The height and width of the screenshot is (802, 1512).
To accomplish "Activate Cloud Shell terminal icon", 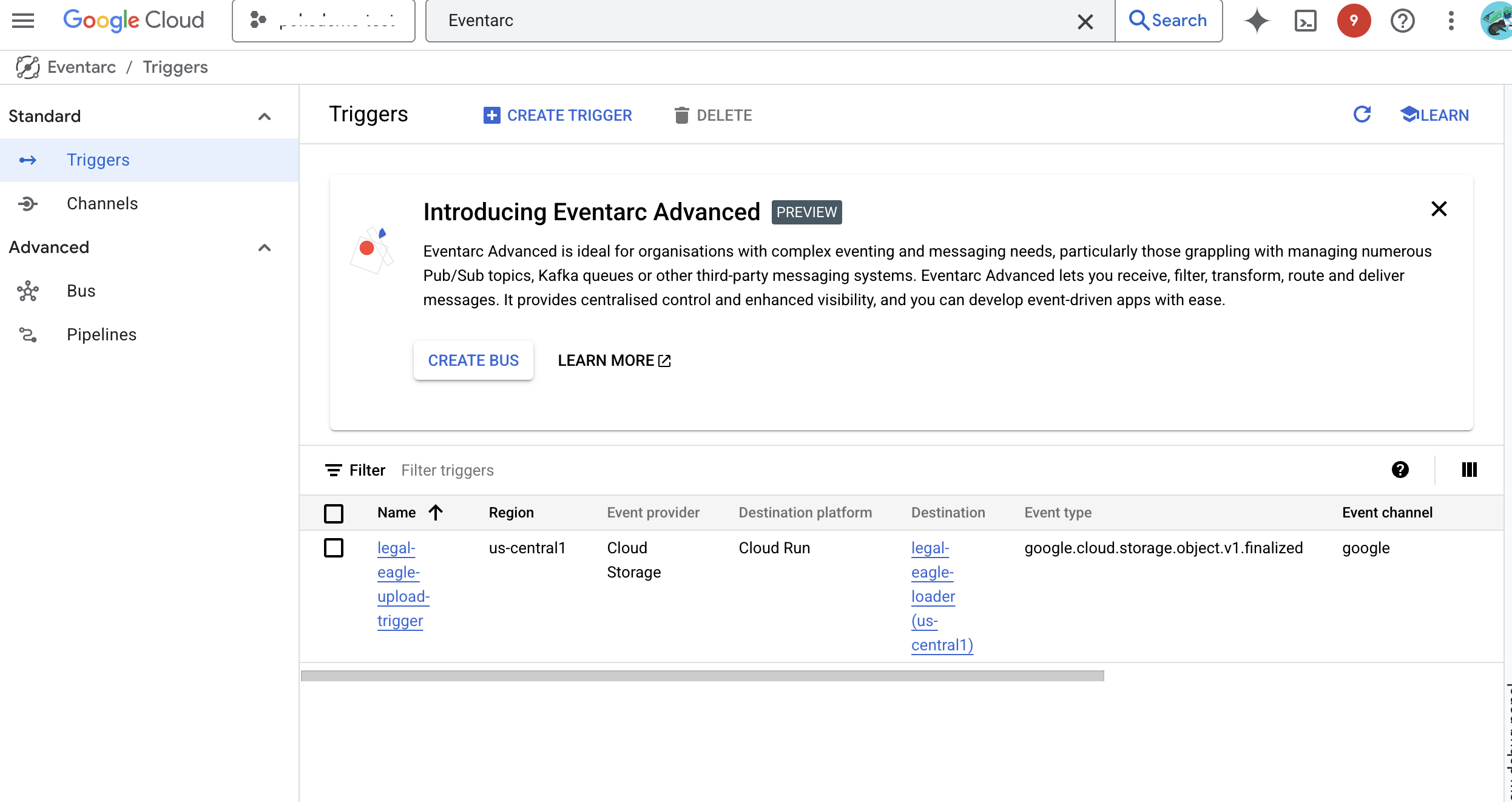I will pos(1305,21).
